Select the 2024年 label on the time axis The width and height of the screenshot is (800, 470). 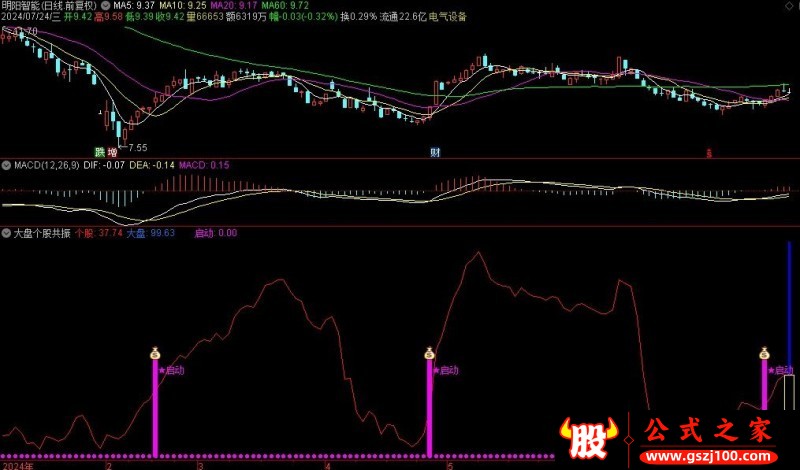coord(17,464)
